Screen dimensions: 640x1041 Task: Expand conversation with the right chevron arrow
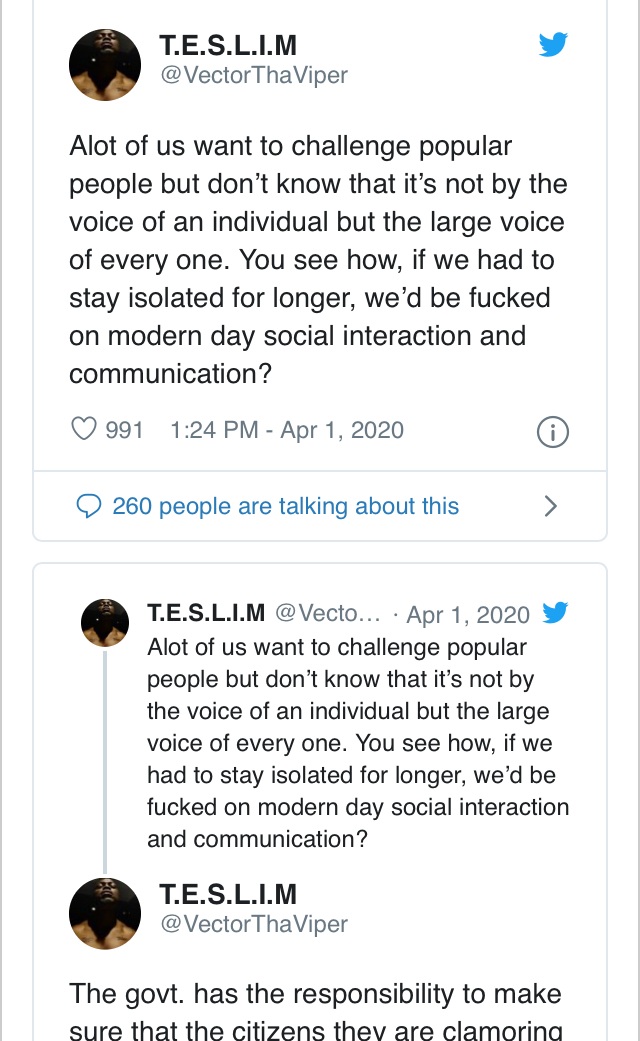(550, 506)
